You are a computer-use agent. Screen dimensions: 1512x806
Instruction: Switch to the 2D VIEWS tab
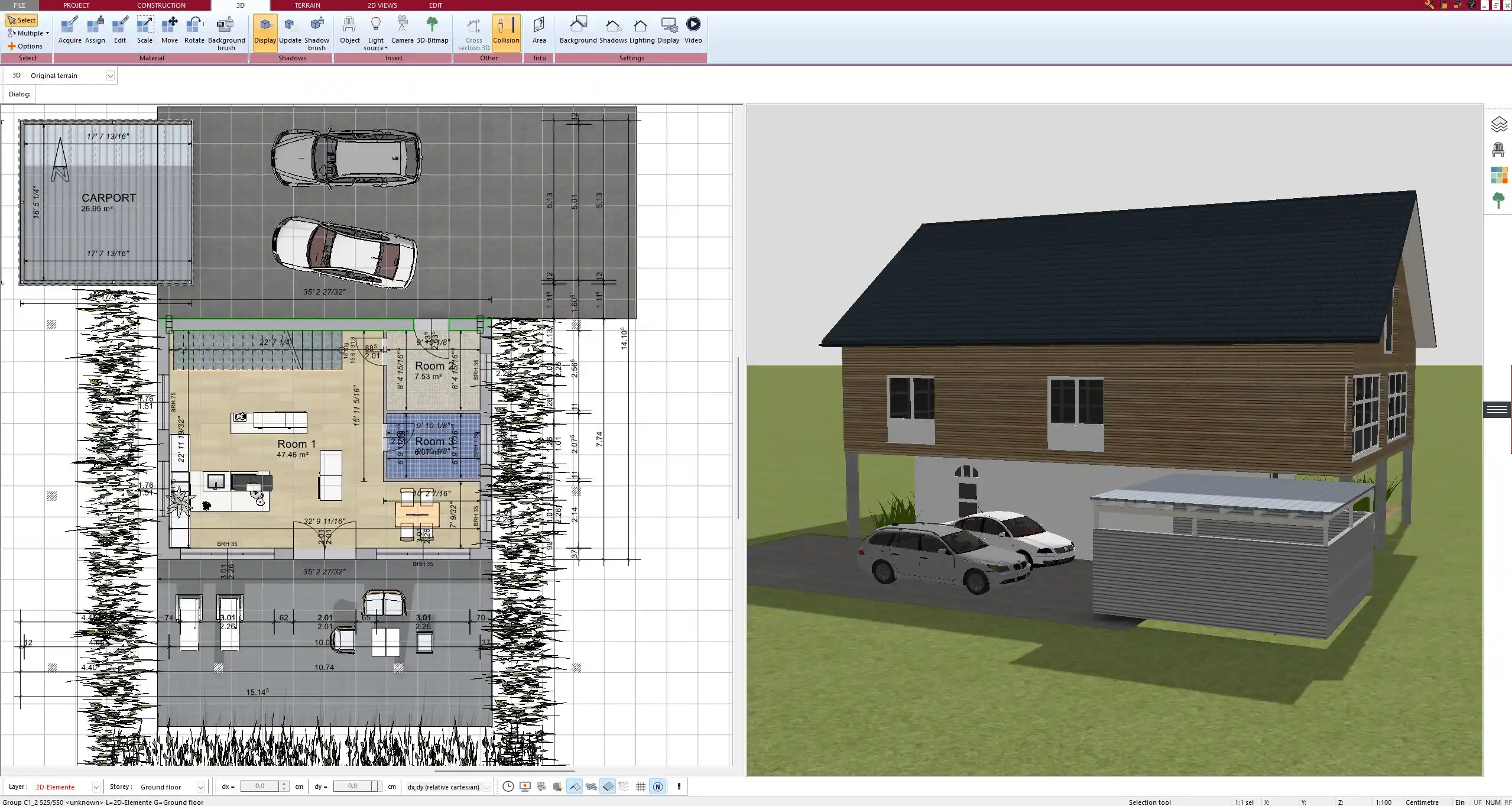pyautogui.click(x=382, y=5)
